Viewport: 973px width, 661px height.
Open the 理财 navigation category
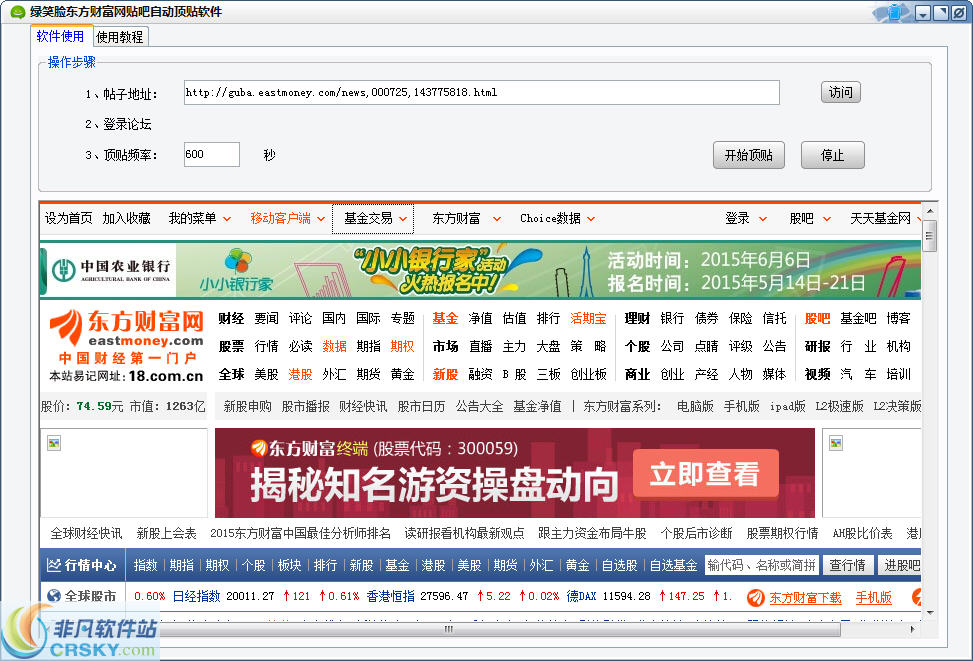click(637, 318)
